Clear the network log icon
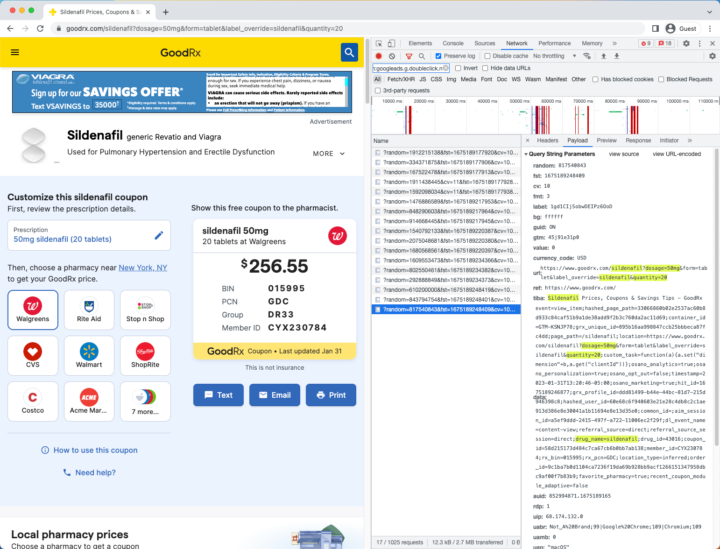The height and width of the screenshot is (549, 720). [392, 56]
